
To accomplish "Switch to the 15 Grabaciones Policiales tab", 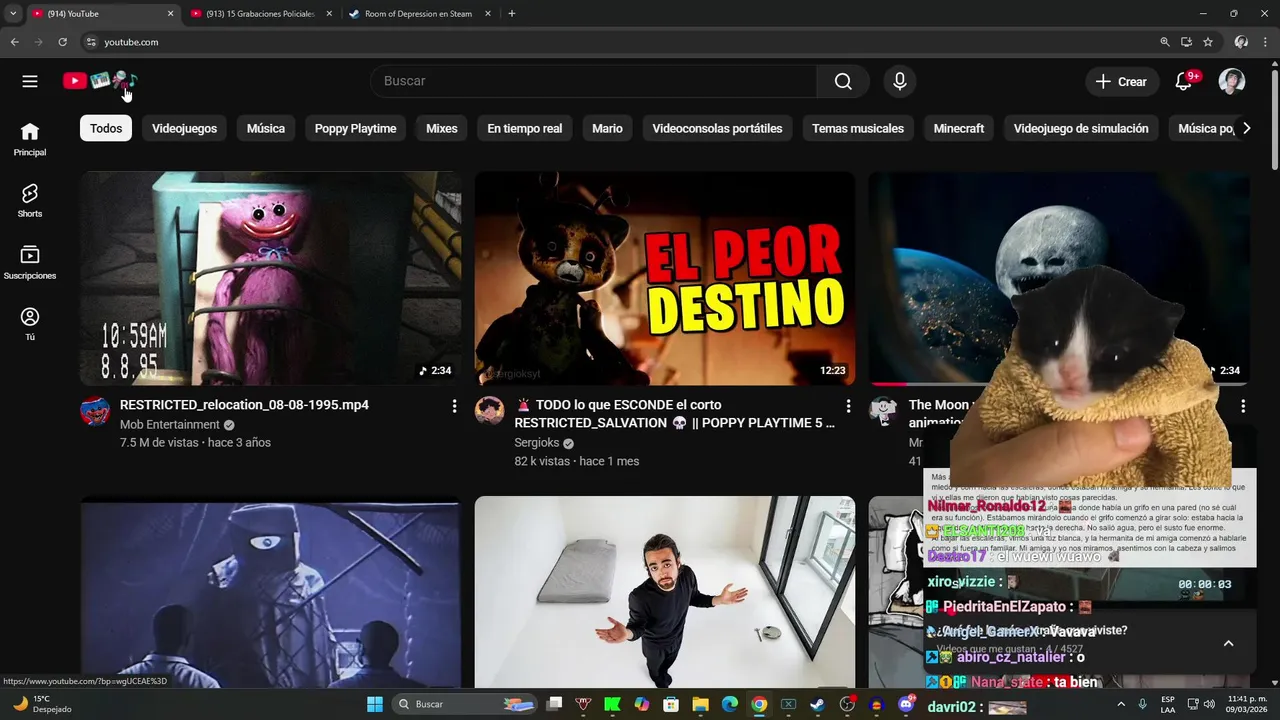I will point(260,14).
